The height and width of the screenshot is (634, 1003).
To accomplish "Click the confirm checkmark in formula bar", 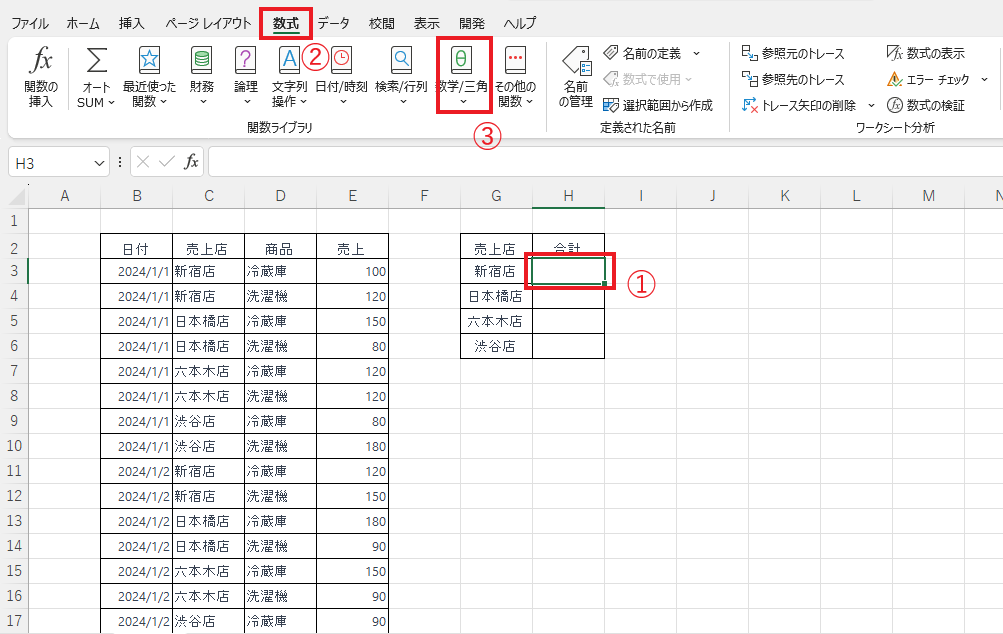I will click(166, 162).
